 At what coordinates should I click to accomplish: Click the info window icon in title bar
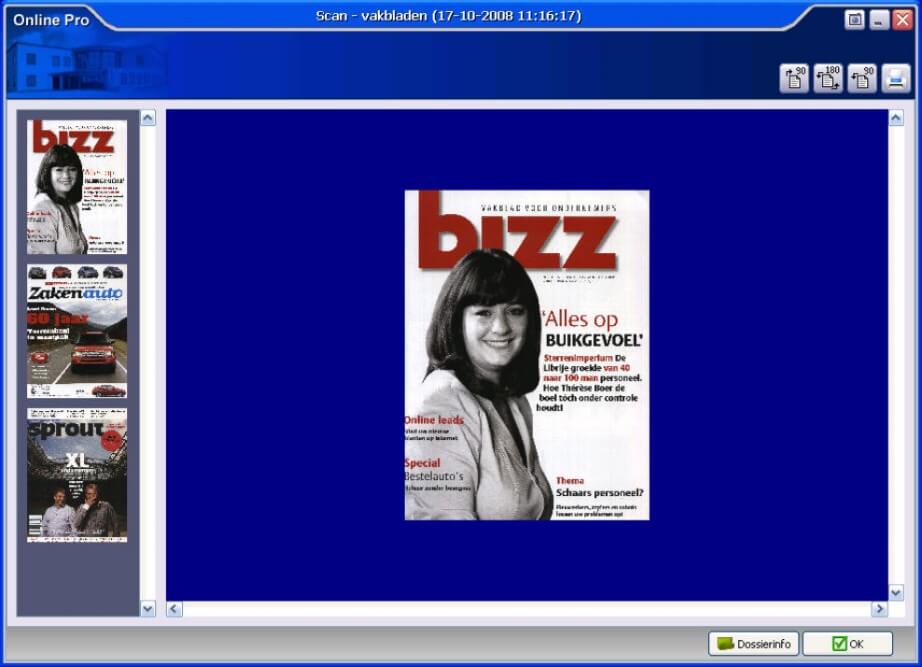854,20
